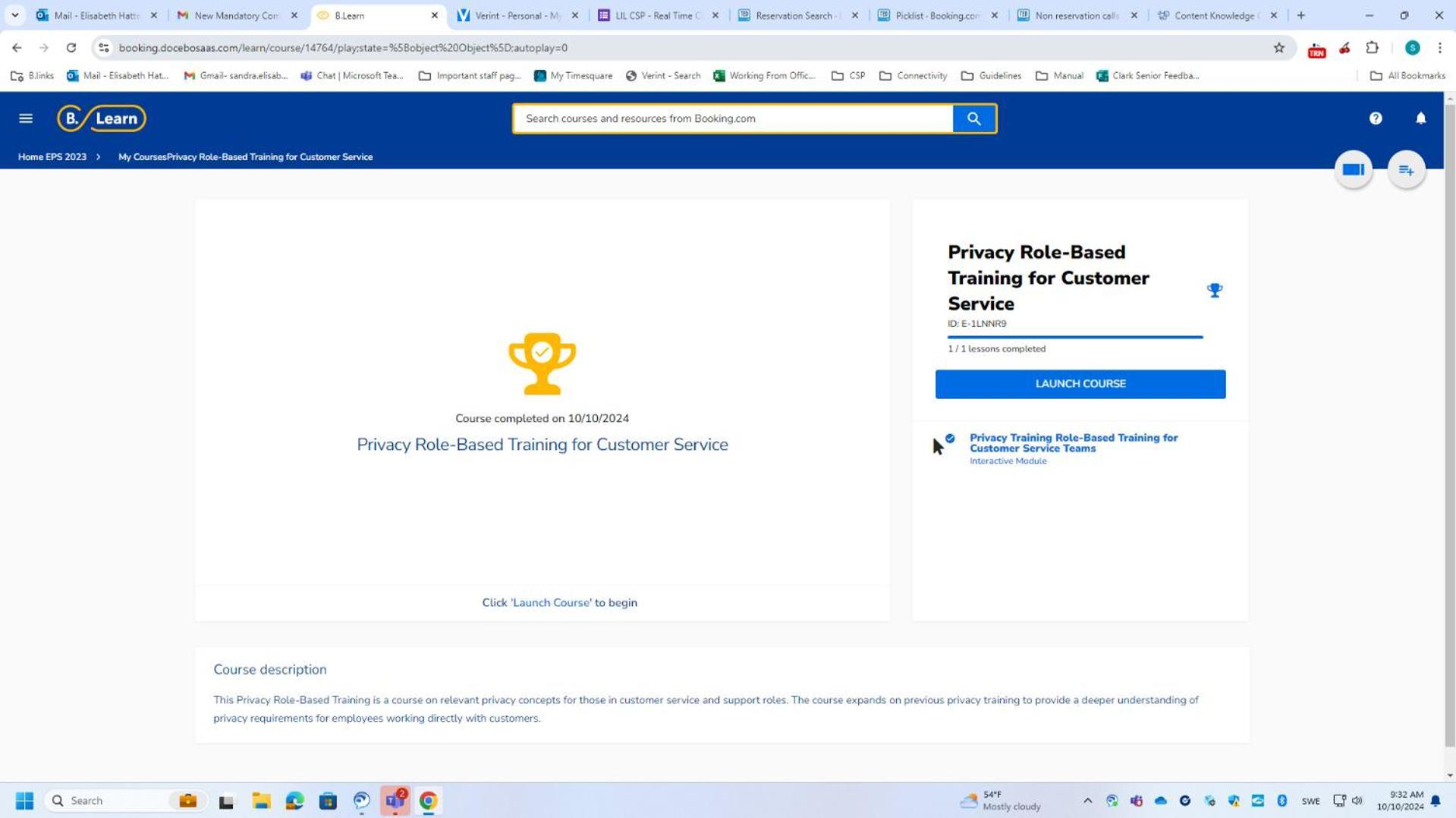
Task: Open Microsoft Teams from the taskbar
Action: point(395,801)
